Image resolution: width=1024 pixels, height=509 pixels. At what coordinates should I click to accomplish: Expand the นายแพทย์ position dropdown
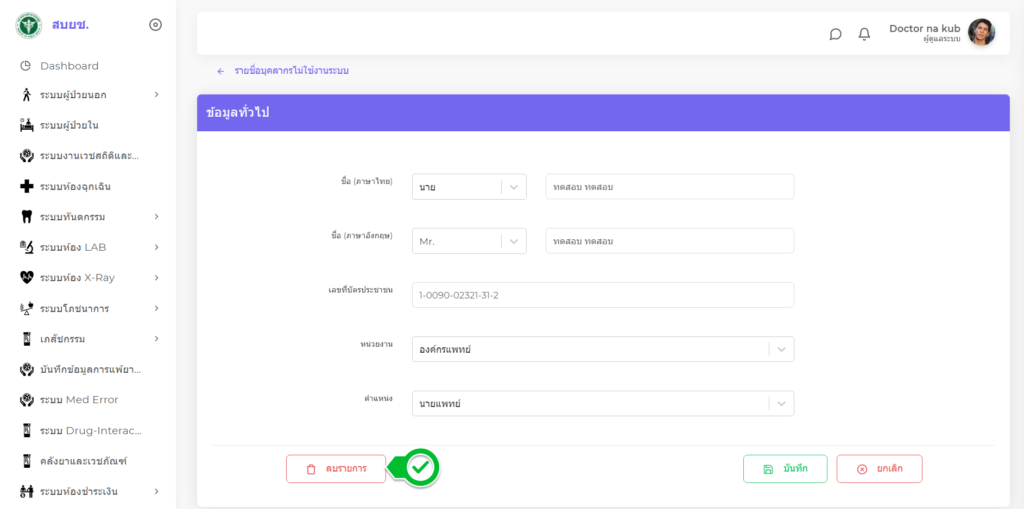[x=781, y=403]
